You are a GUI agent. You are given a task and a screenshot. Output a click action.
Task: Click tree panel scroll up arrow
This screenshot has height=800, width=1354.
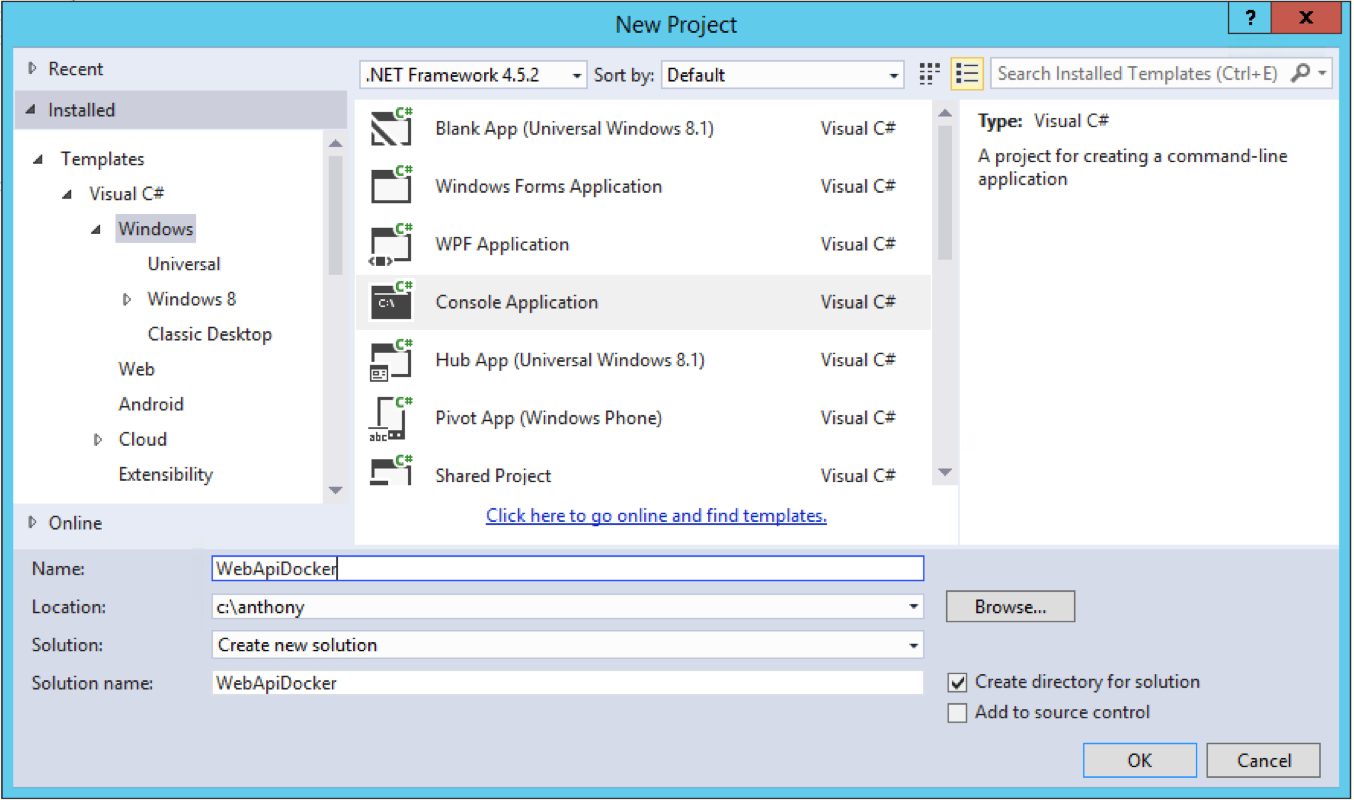point(336,144)
